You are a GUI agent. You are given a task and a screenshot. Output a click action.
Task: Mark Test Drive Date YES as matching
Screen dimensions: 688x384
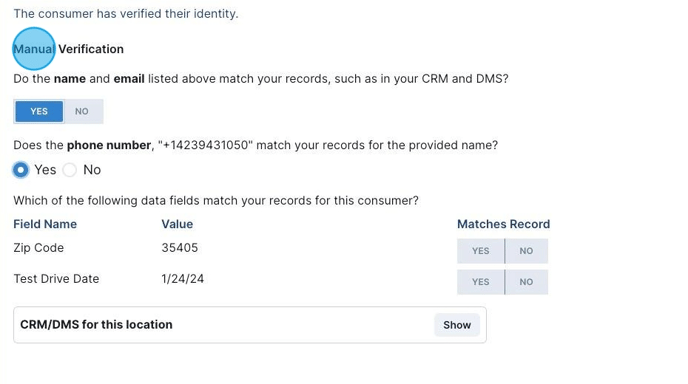tap(480, 282)
